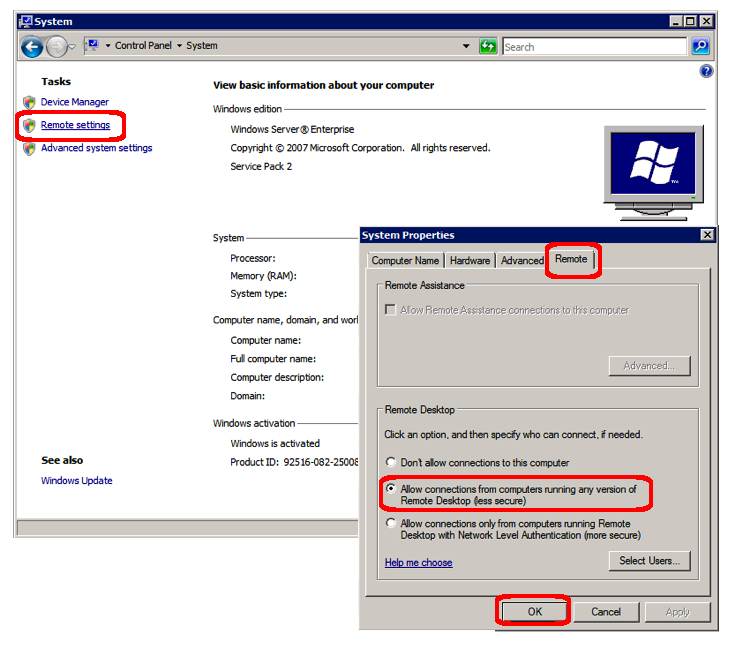Click Select Users... button
740x647 pixels.
[649, 561]
